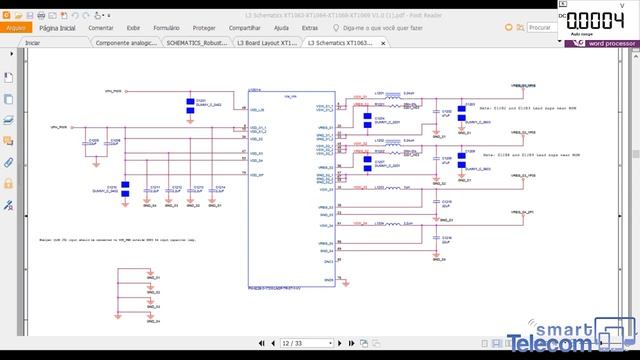Viewport: 640px width, 360px height.
Task: Go to the last page
Action: coord(351,344)
